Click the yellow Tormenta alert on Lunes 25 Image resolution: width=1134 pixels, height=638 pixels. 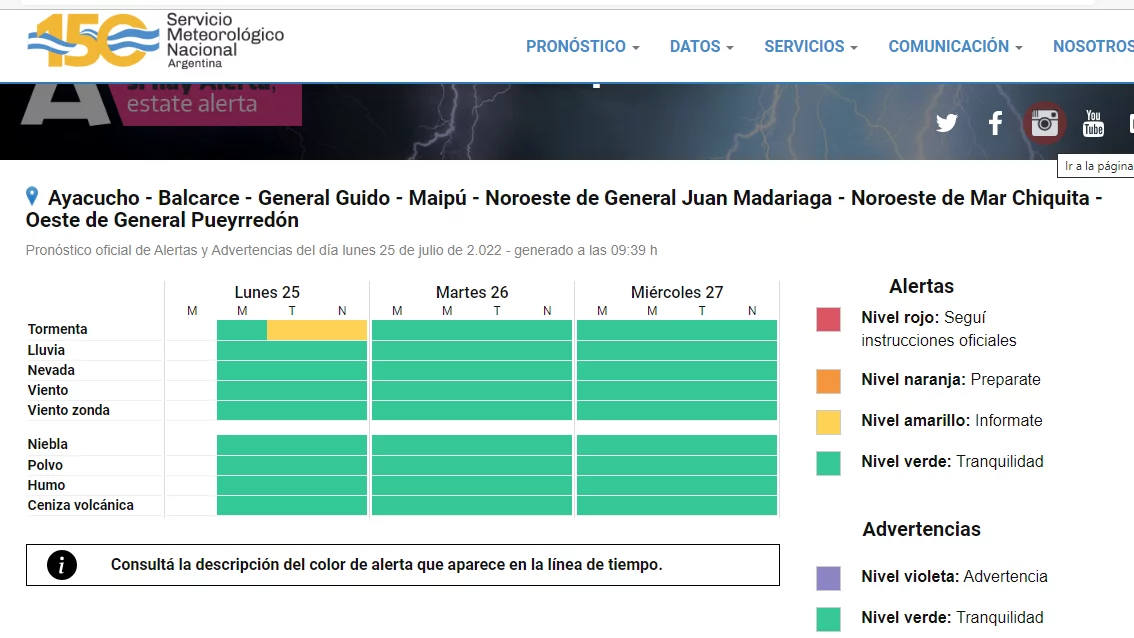tap(317, 330)
